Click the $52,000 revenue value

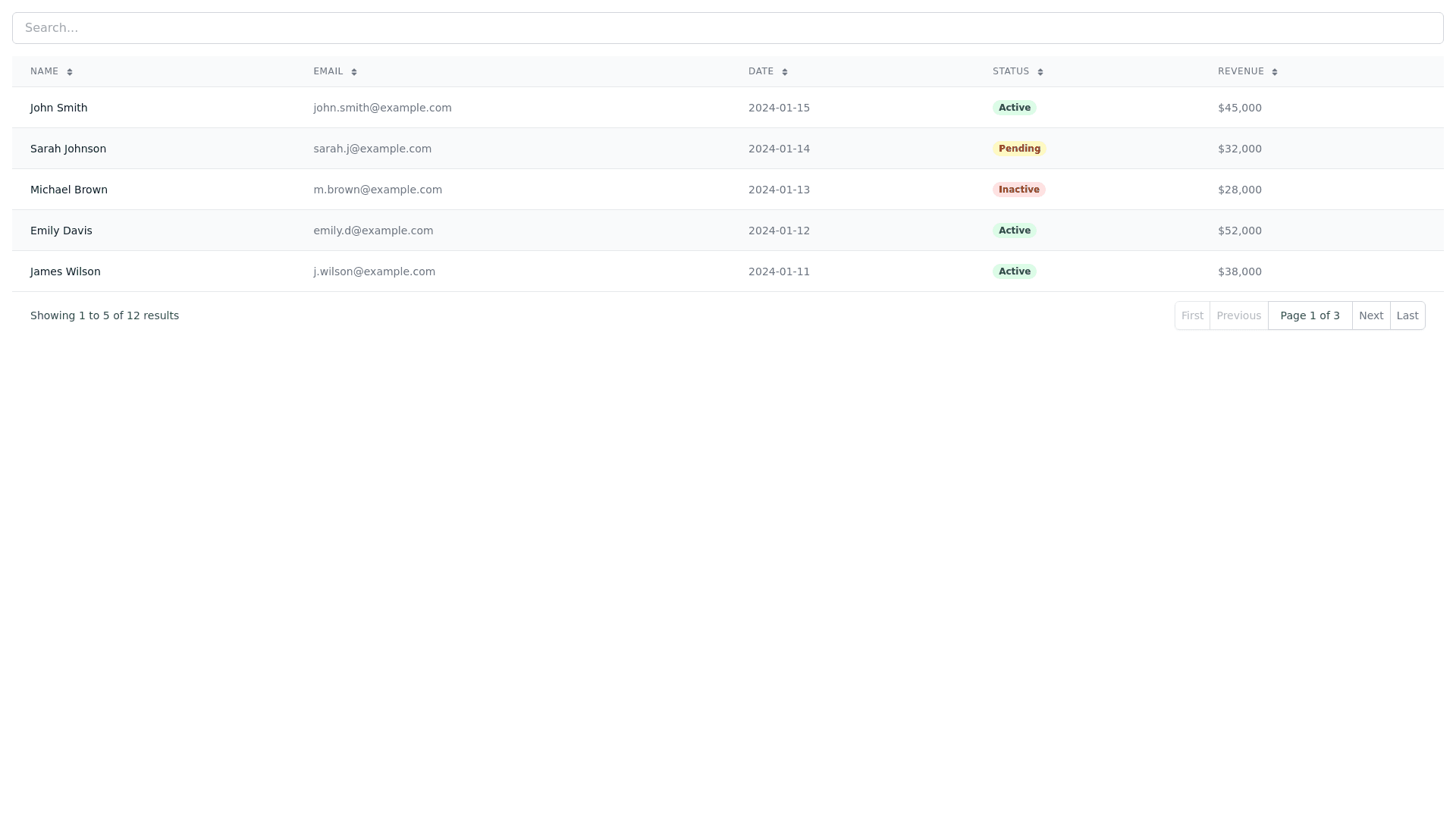click(1240, 231)
